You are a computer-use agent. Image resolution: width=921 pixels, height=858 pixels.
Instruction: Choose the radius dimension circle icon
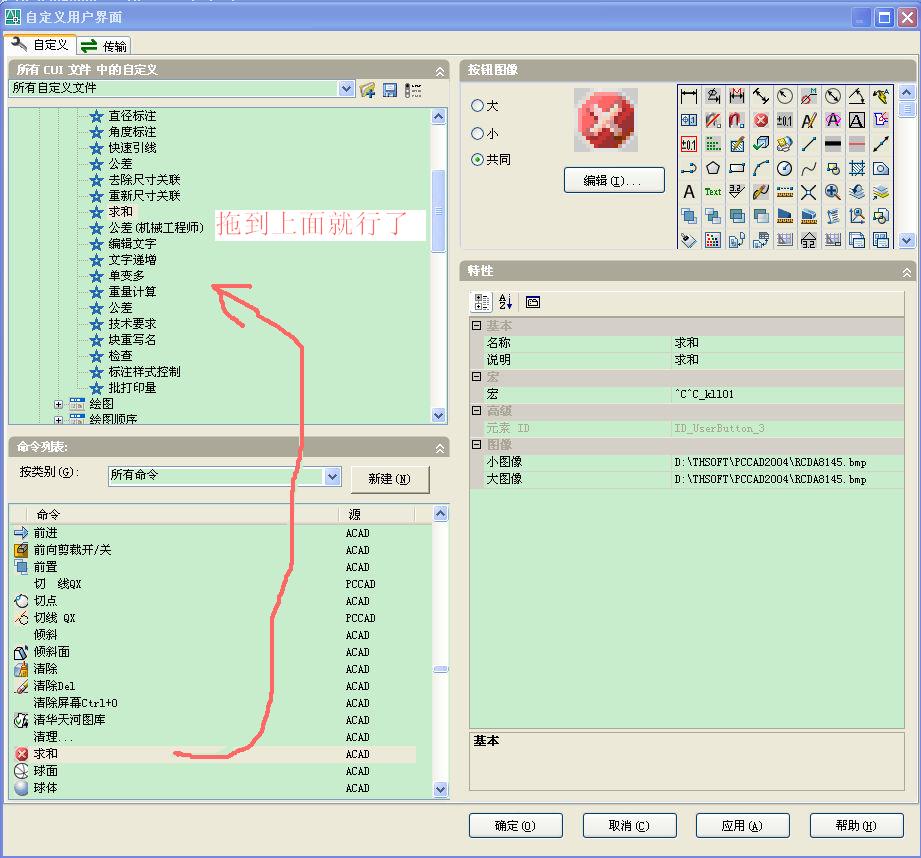click(785, 96)
